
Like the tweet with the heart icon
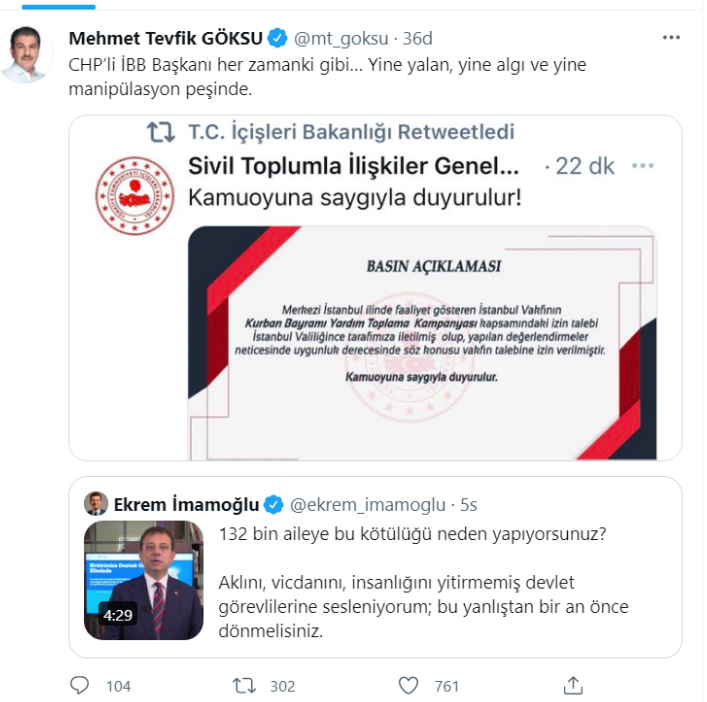[409, 686]
